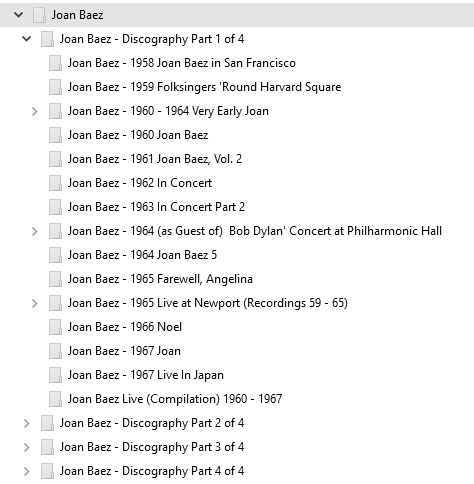Viewport: 474px width, 484px height.
Task: Select '1964 (as Guest of) Bob Dylan' Concert'
Action: [255, 231]
